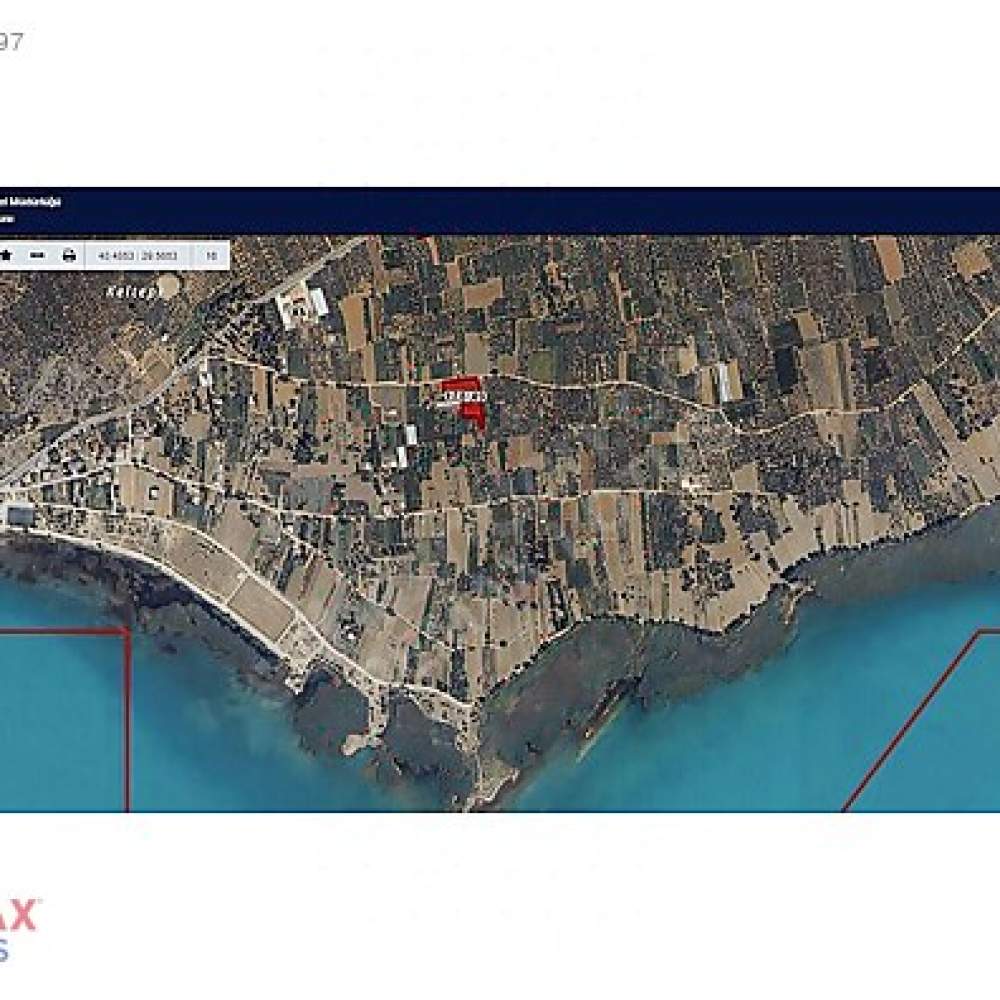Viewport: 1000px width, 1000px height.
Task: Click the white greenhouse roof below red parcel
Action: point(411,435)
